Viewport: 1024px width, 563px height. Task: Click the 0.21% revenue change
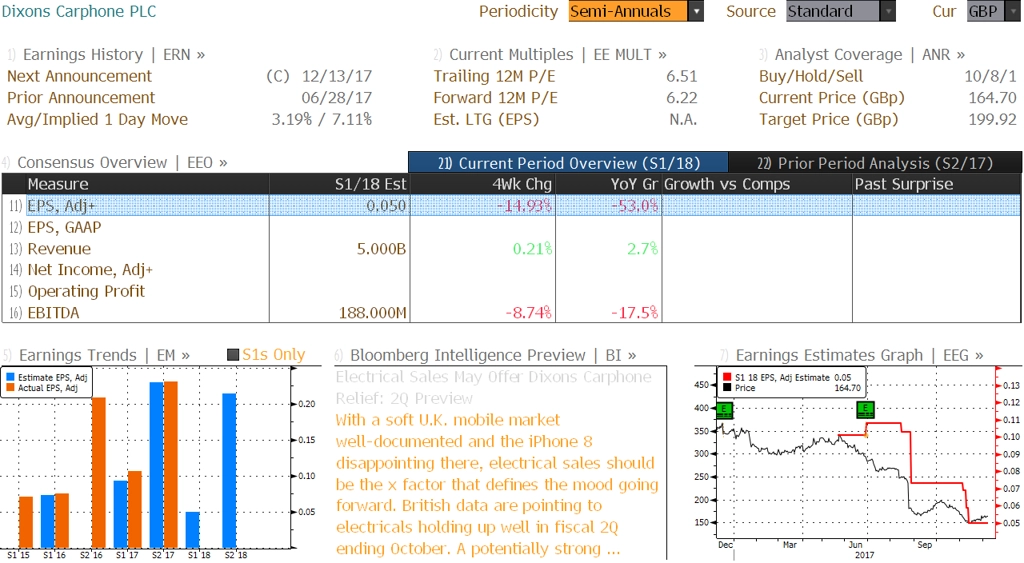[532, 249]
